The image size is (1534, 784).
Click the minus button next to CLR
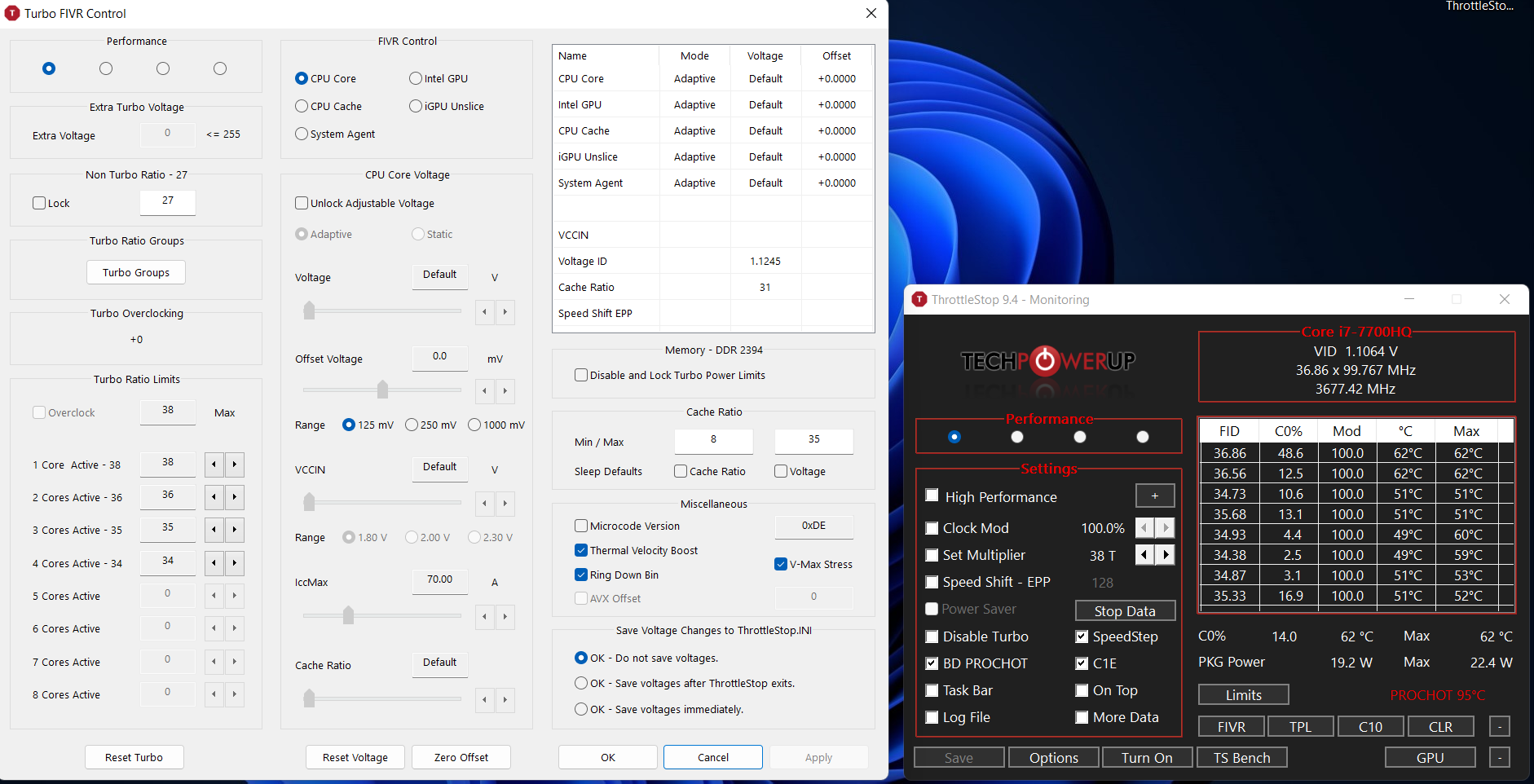(x=1500, y=726)
